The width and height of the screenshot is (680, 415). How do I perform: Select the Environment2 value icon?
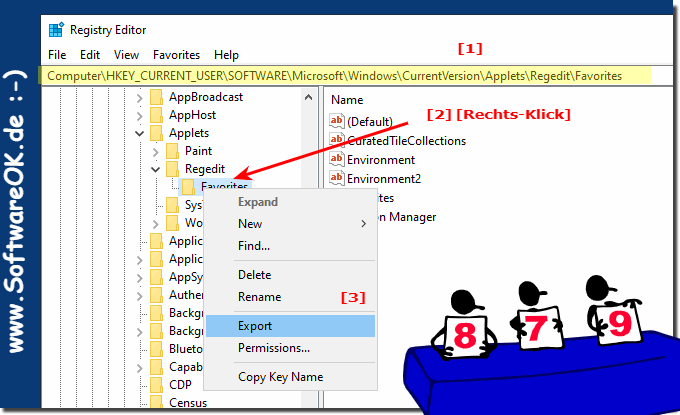337,178
